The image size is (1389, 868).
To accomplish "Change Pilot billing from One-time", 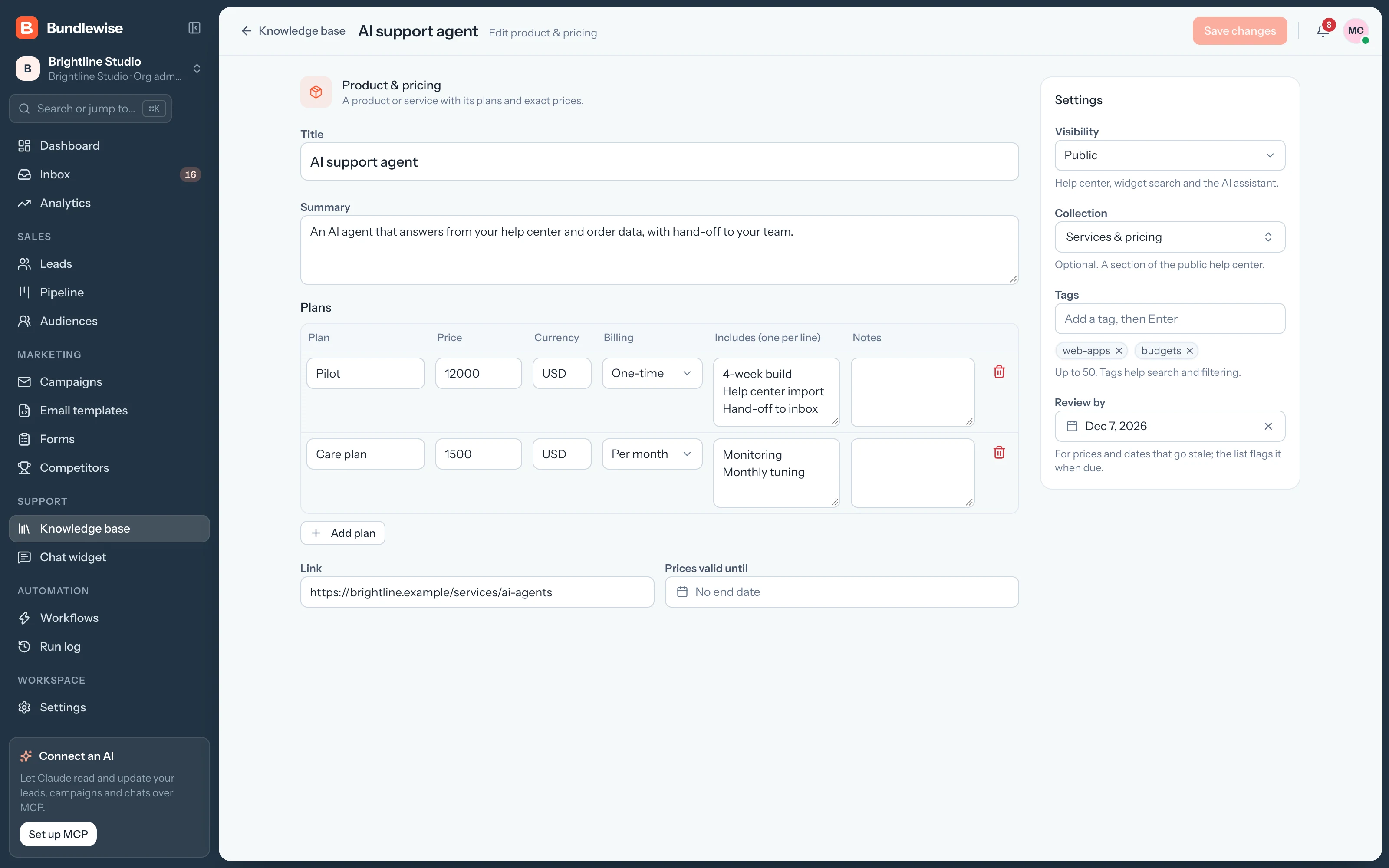I will tap(652, 374).
